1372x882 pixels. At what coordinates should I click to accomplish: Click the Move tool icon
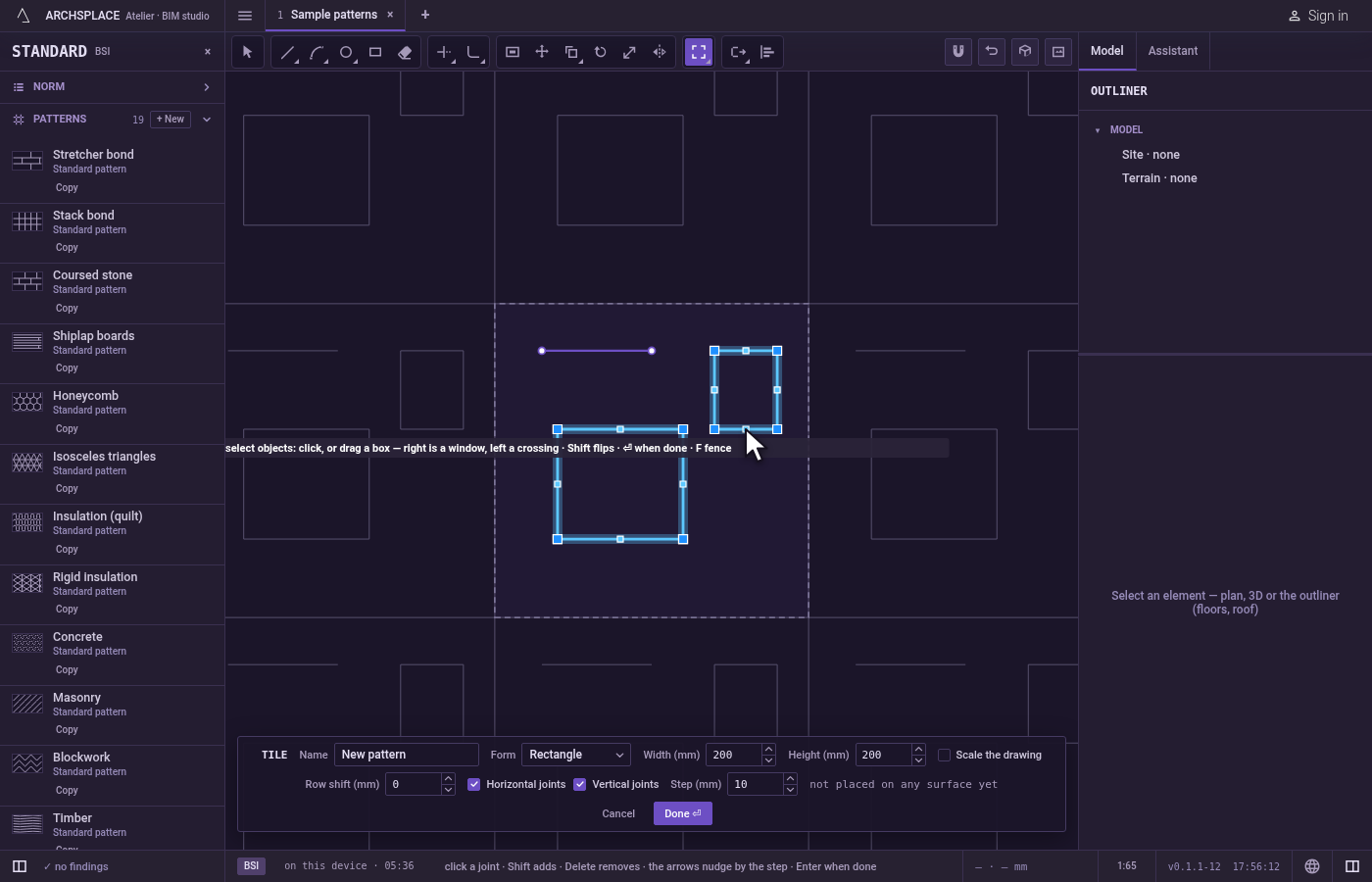(542, 52)
